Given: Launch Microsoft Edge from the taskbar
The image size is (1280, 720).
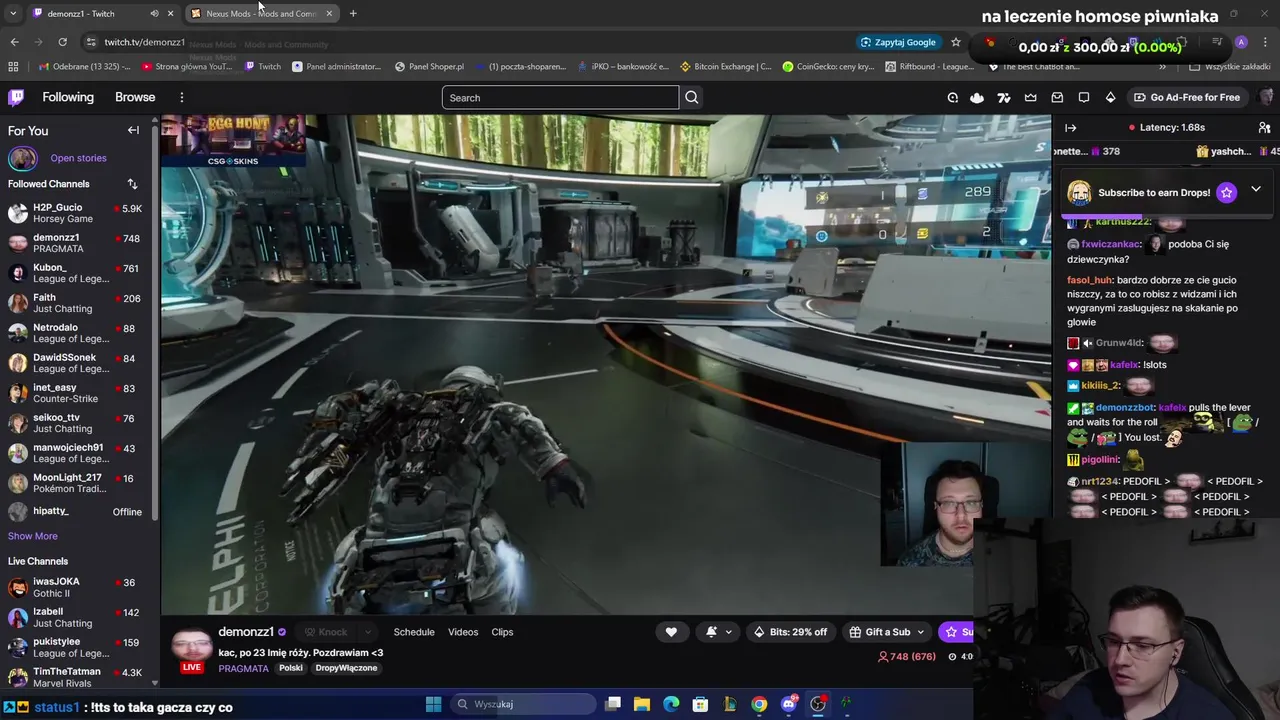Looking at the screenshot, I should pos(671,704).
